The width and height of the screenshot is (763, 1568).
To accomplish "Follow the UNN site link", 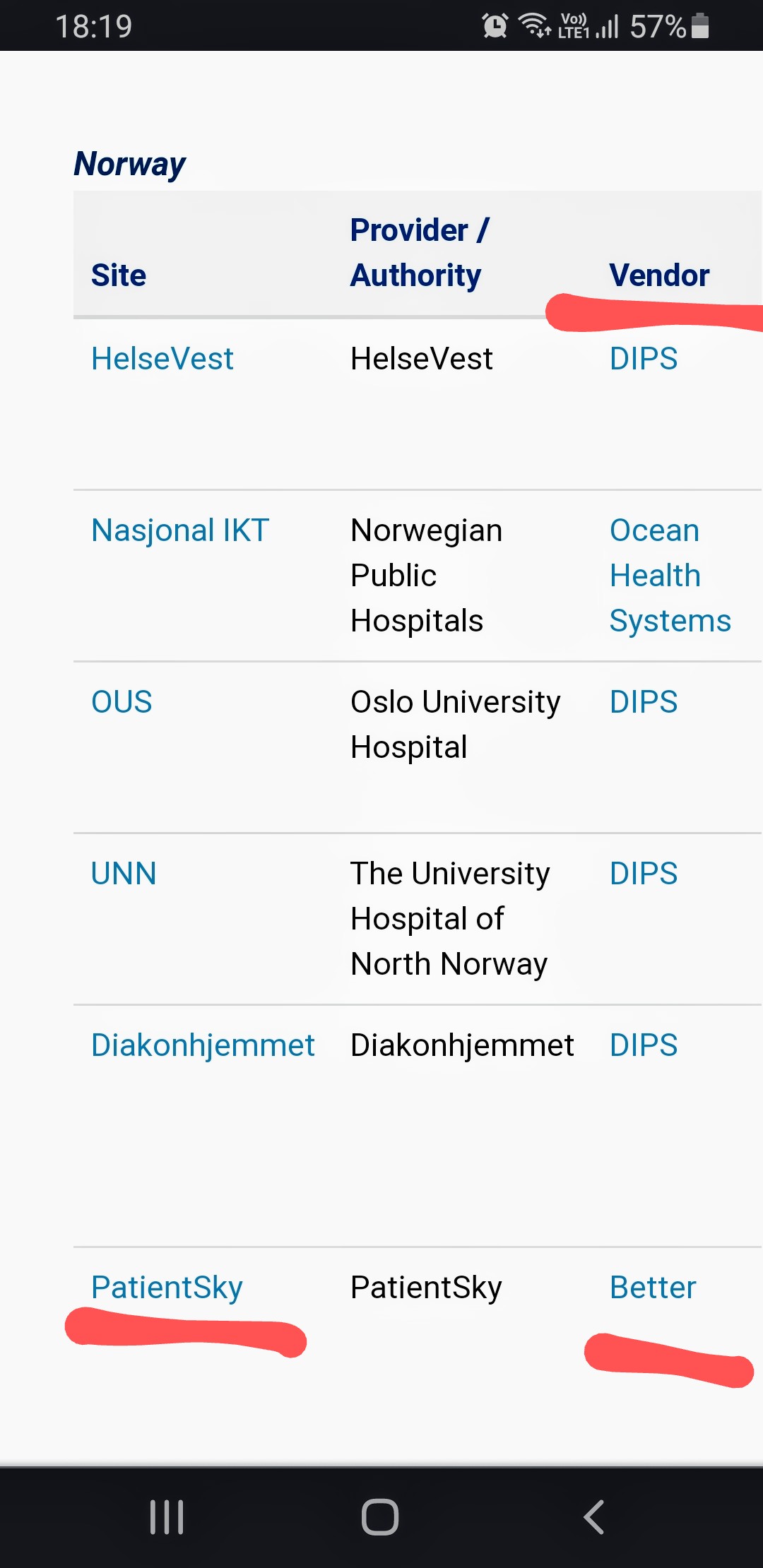I will pyautogui.click(x=124, y=874).
